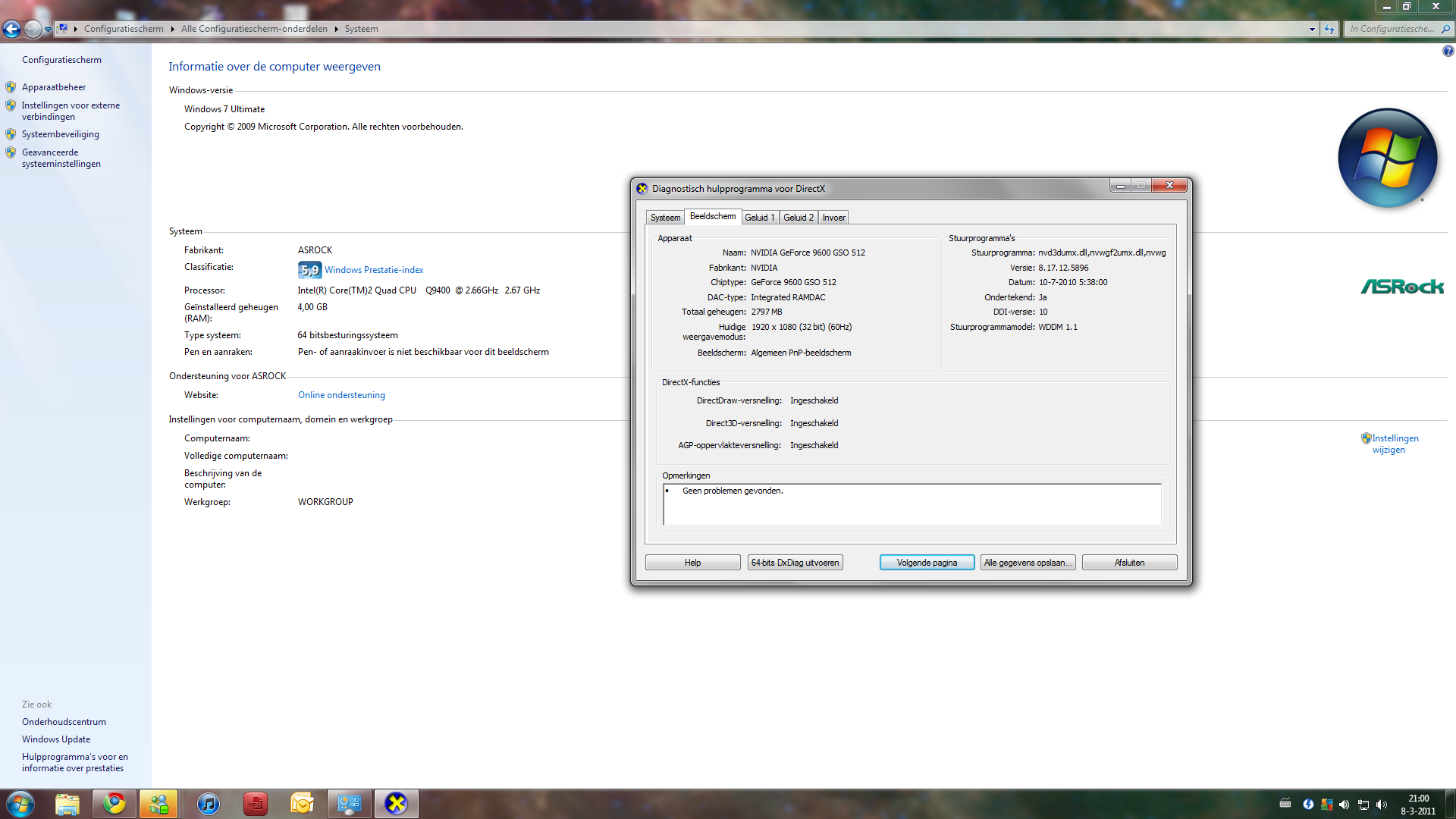Click the Volgende pagina button

(x=926, y=563)
